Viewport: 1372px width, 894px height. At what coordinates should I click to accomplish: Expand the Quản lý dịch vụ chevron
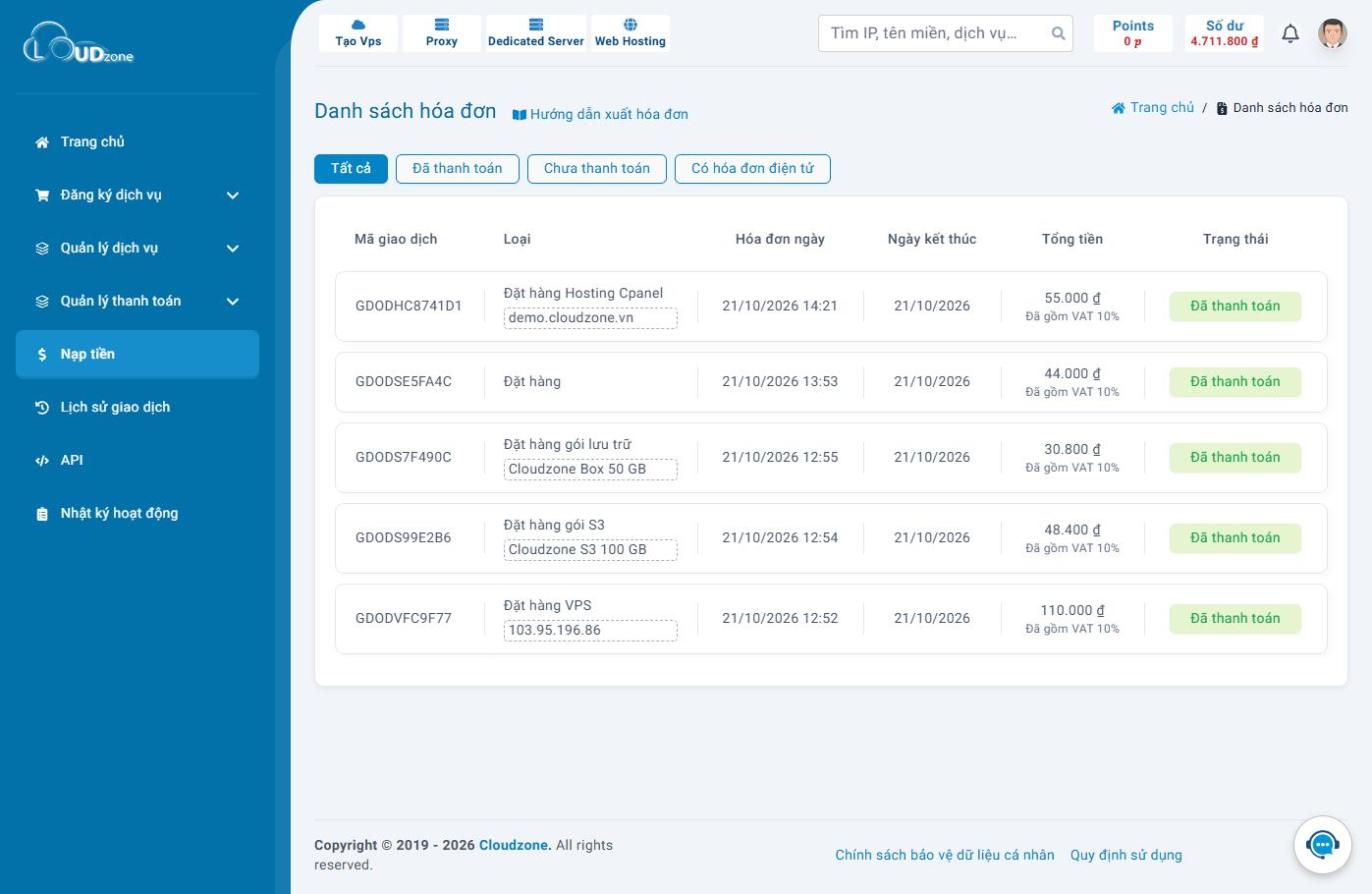[x=233, y=248]
